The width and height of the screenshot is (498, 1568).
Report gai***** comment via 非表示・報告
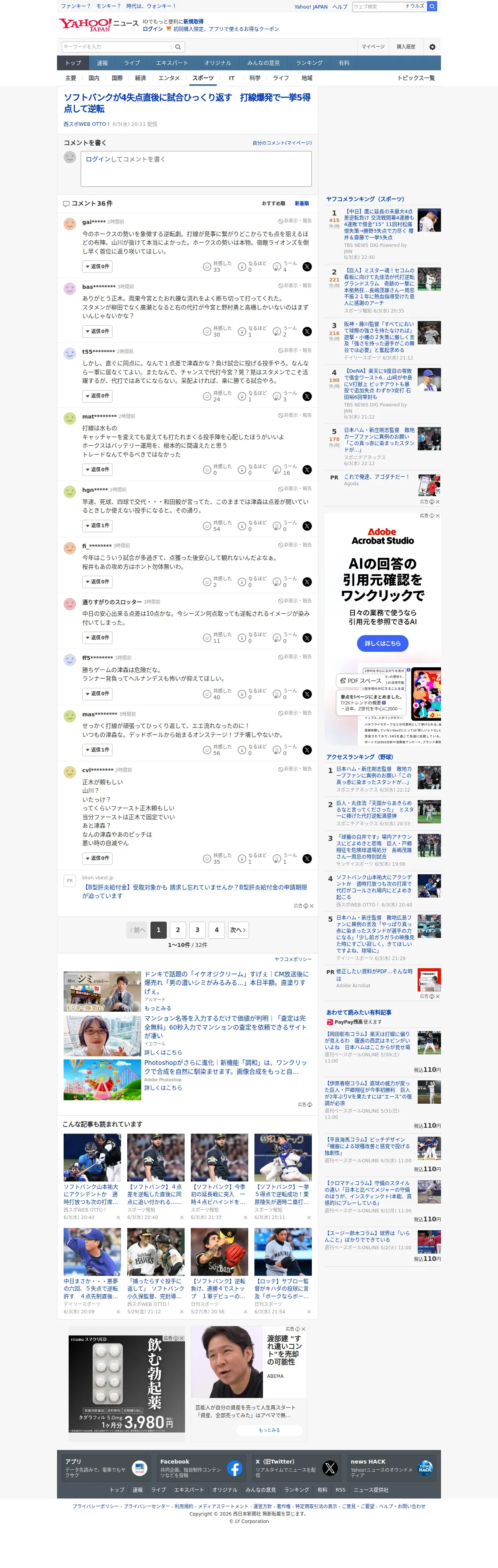[295, 221]
